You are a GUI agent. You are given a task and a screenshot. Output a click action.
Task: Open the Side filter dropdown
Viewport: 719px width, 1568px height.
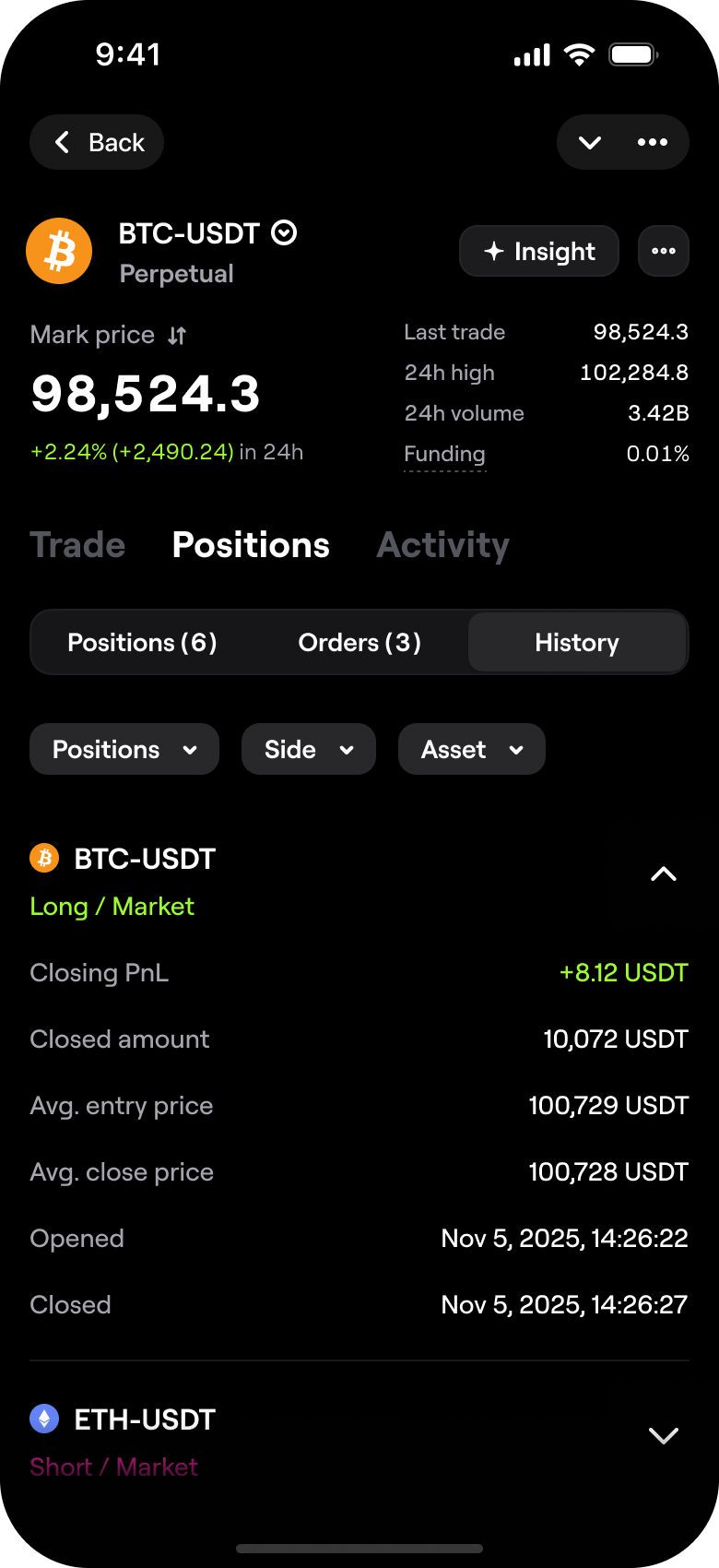point(309,749)
